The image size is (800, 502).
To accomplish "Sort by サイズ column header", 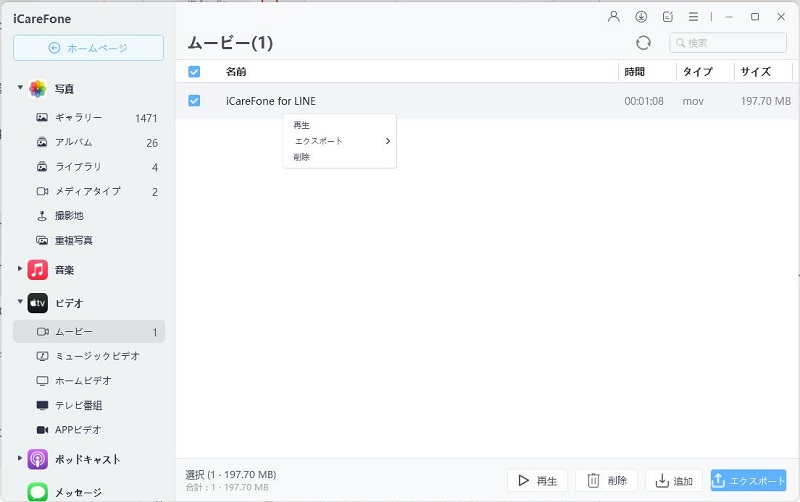I will (x=755, y=72).
